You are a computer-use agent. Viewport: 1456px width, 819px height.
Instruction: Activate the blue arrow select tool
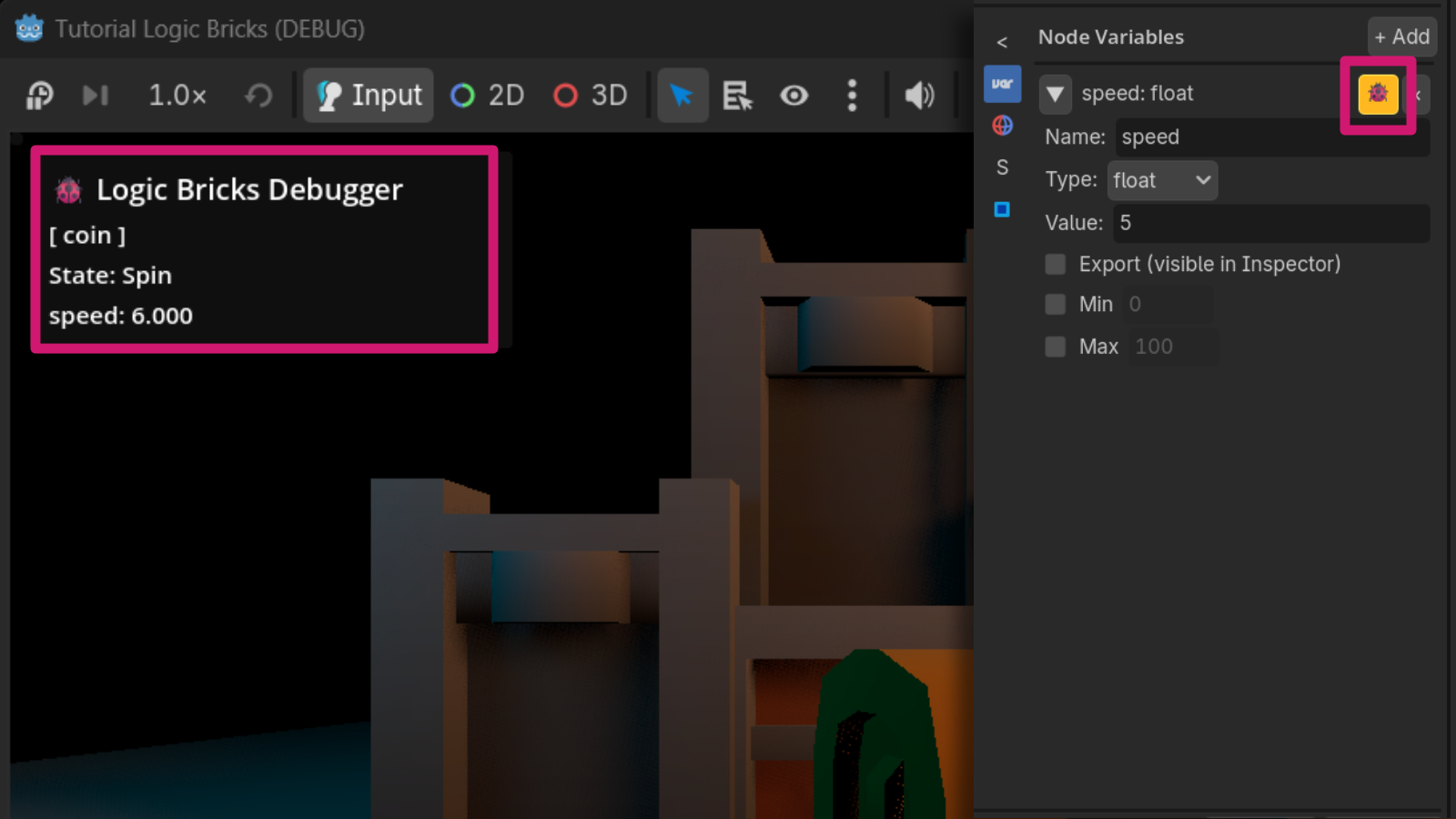(x=682, y=95)
